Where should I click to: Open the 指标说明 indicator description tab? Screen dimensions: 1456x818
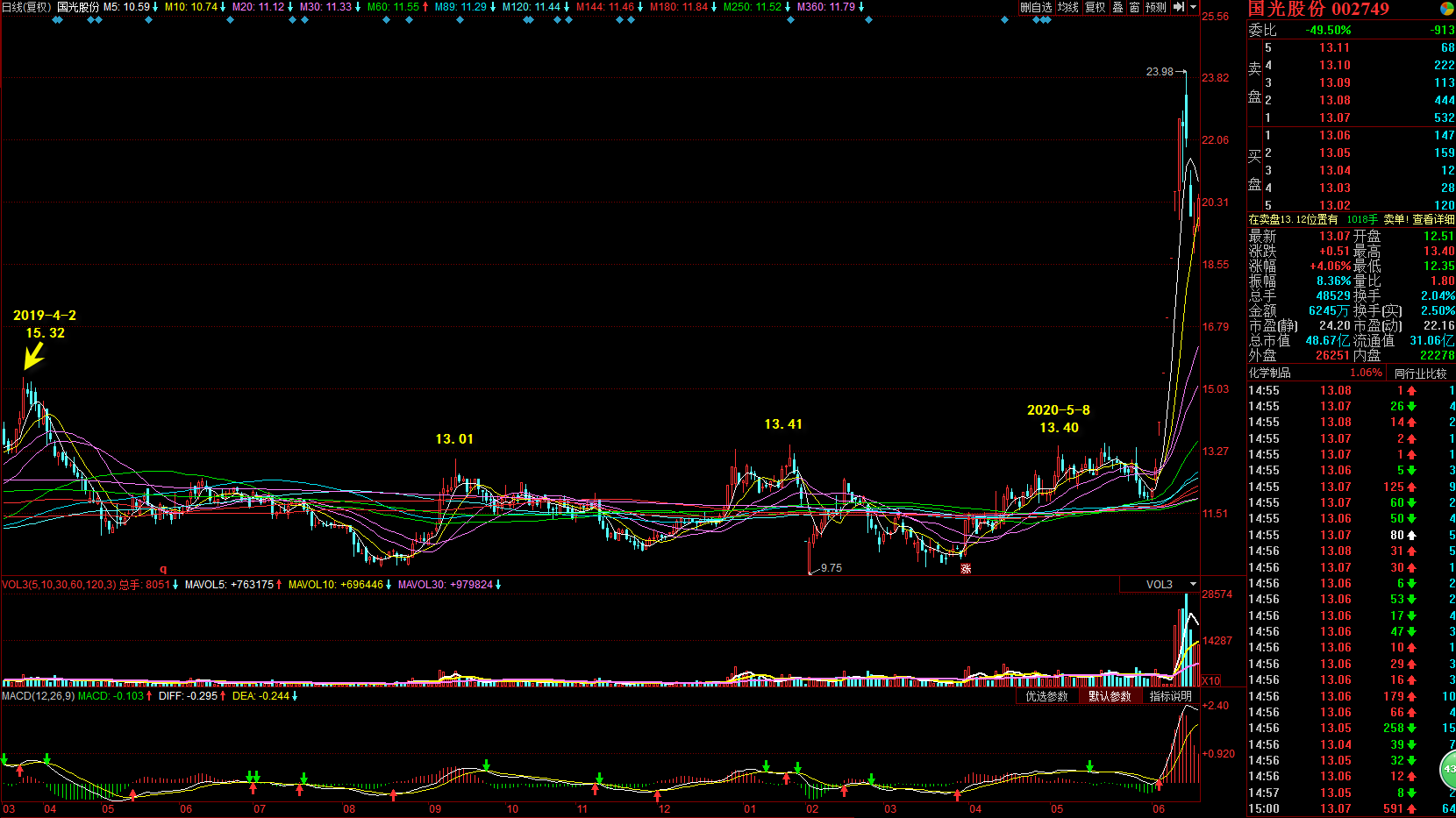[1171, 696]
